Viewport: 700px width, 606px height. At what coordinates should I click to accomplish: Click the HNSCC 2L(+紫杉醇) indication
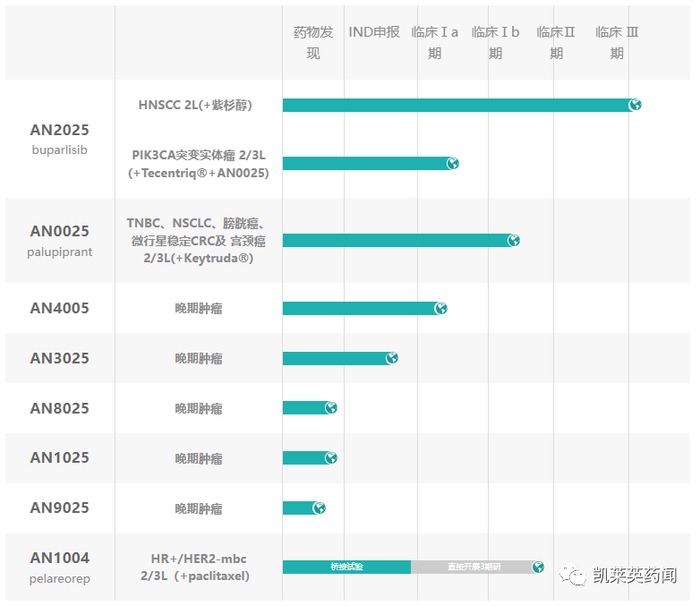pos(195,105)
